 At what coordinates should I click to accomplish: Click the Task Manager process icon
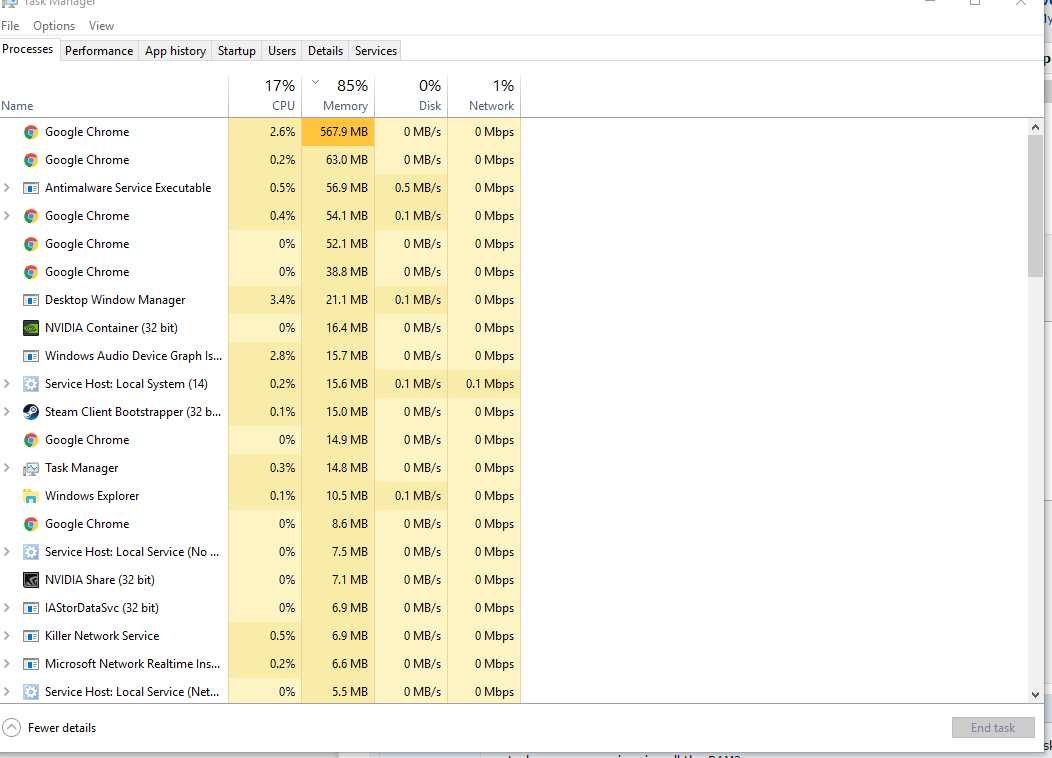click(31, 468)
